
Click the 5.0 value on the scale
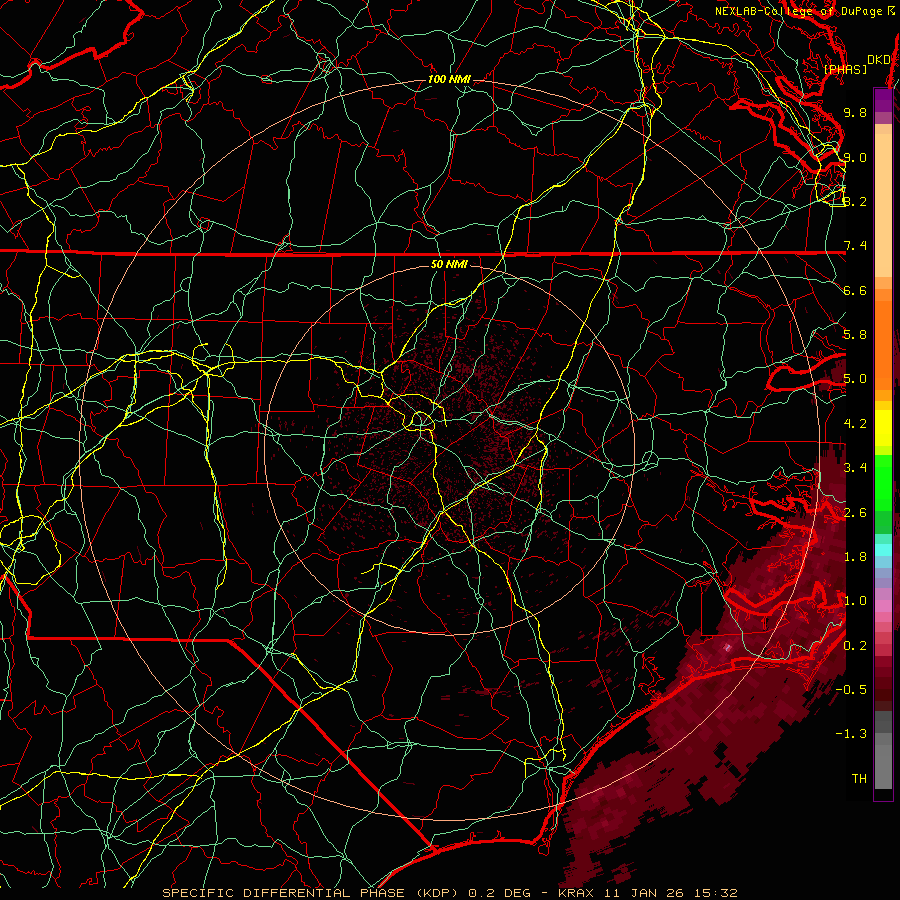point(855,379)
